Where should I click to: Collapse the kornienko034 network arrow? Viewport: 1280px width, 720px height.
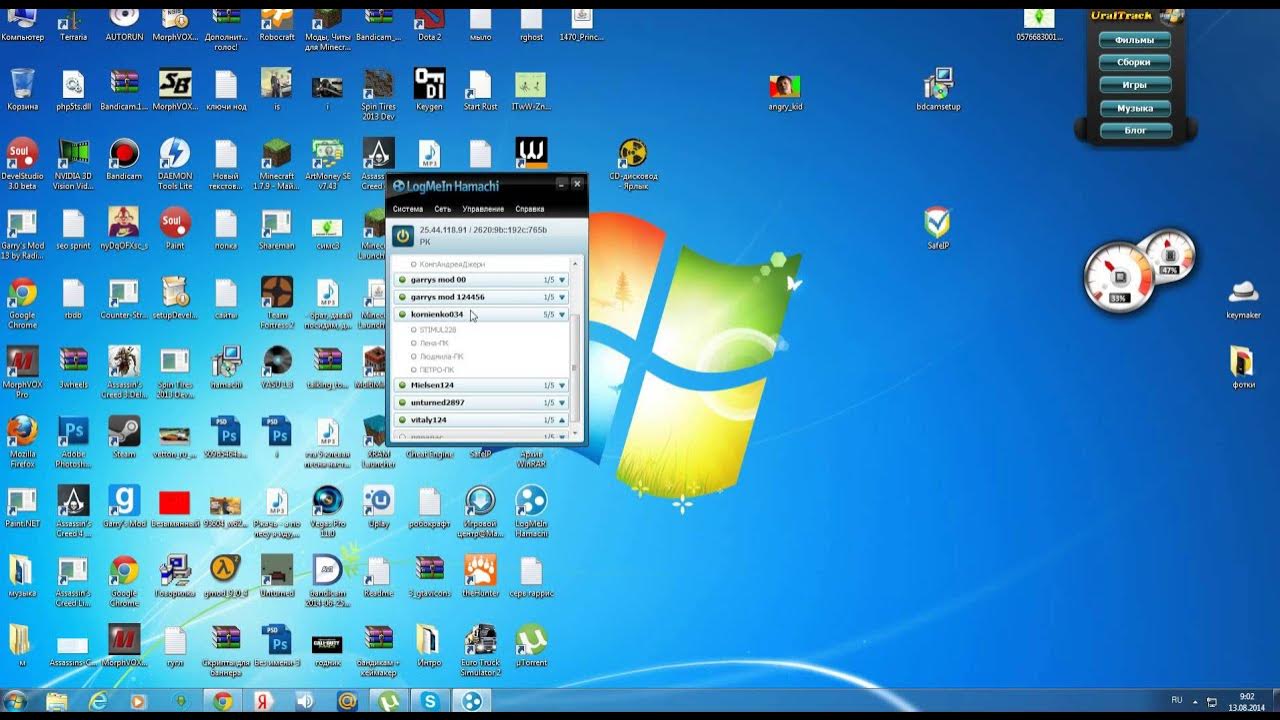point(562,314)
